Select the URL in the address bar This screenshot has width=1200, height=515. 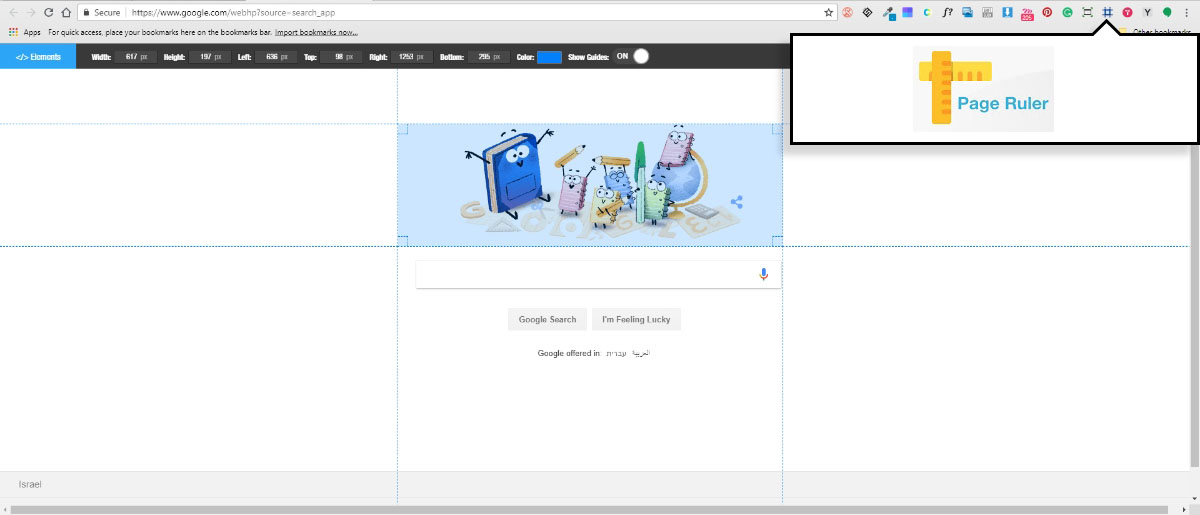234,13
